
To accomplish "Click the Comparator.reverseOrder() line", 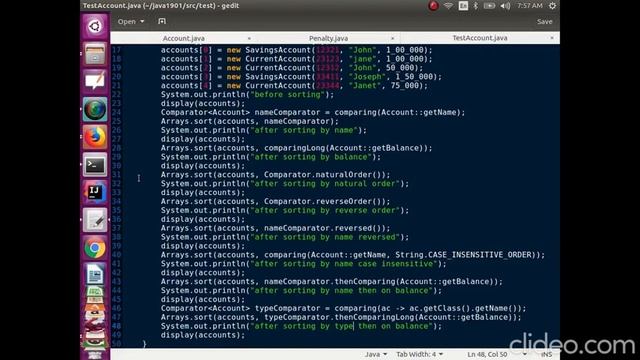I will point(275,202).
